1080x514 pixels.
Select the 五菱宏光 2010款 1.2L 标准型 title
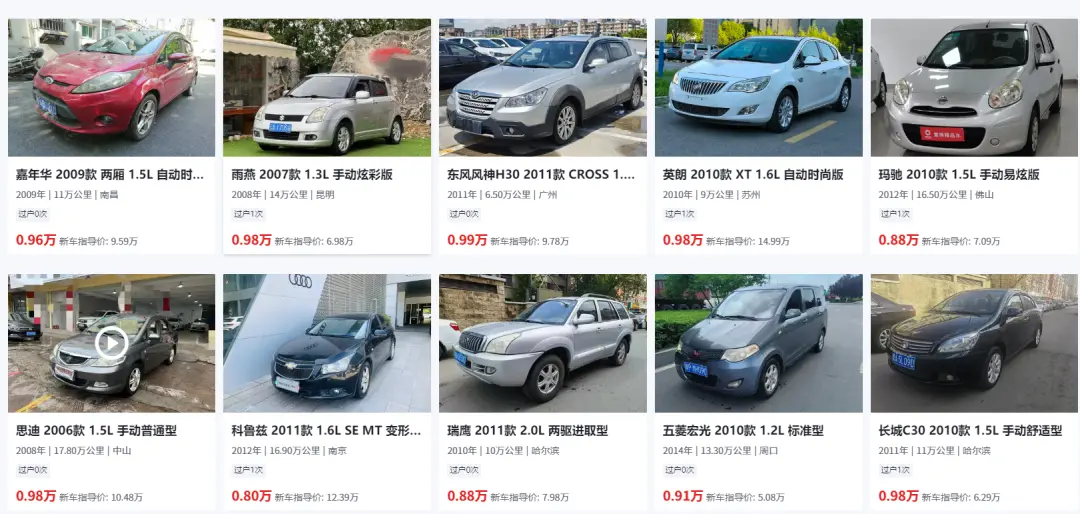point(743,431)
